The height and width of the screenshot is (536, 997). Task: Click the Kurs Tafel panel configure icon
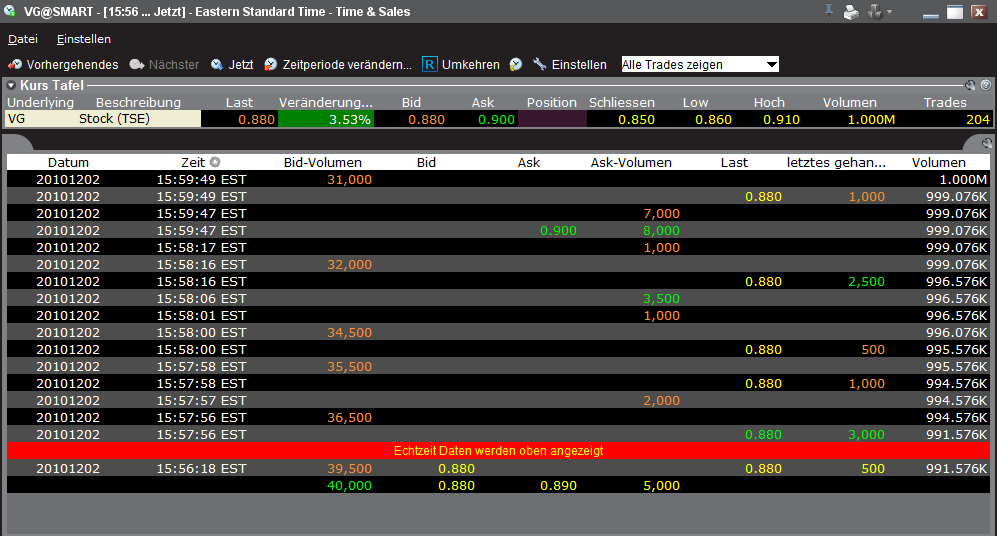(x=970, y=86)
